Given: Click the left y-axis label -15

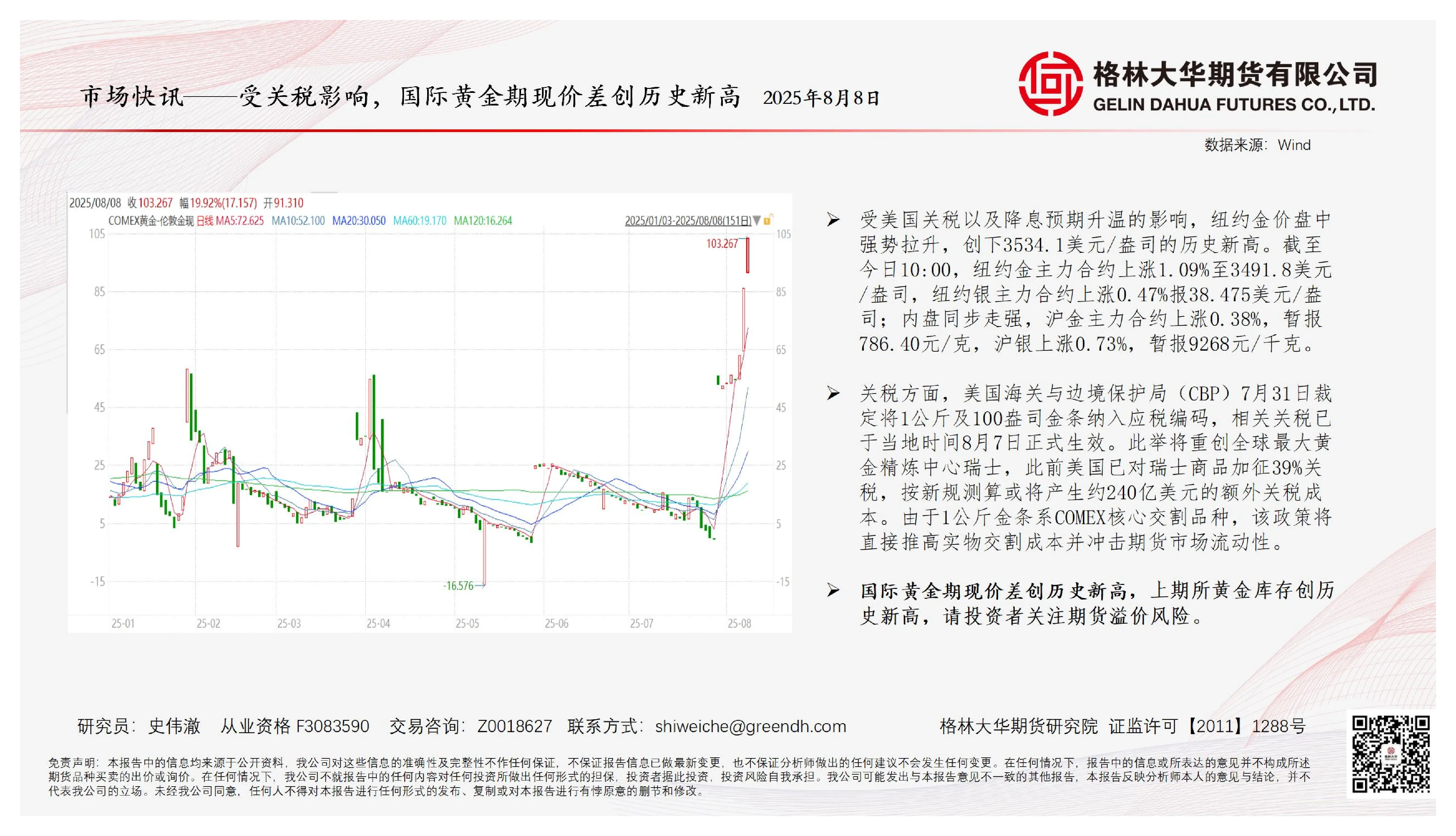Looking at the screenshot, I should pos(98,582).
